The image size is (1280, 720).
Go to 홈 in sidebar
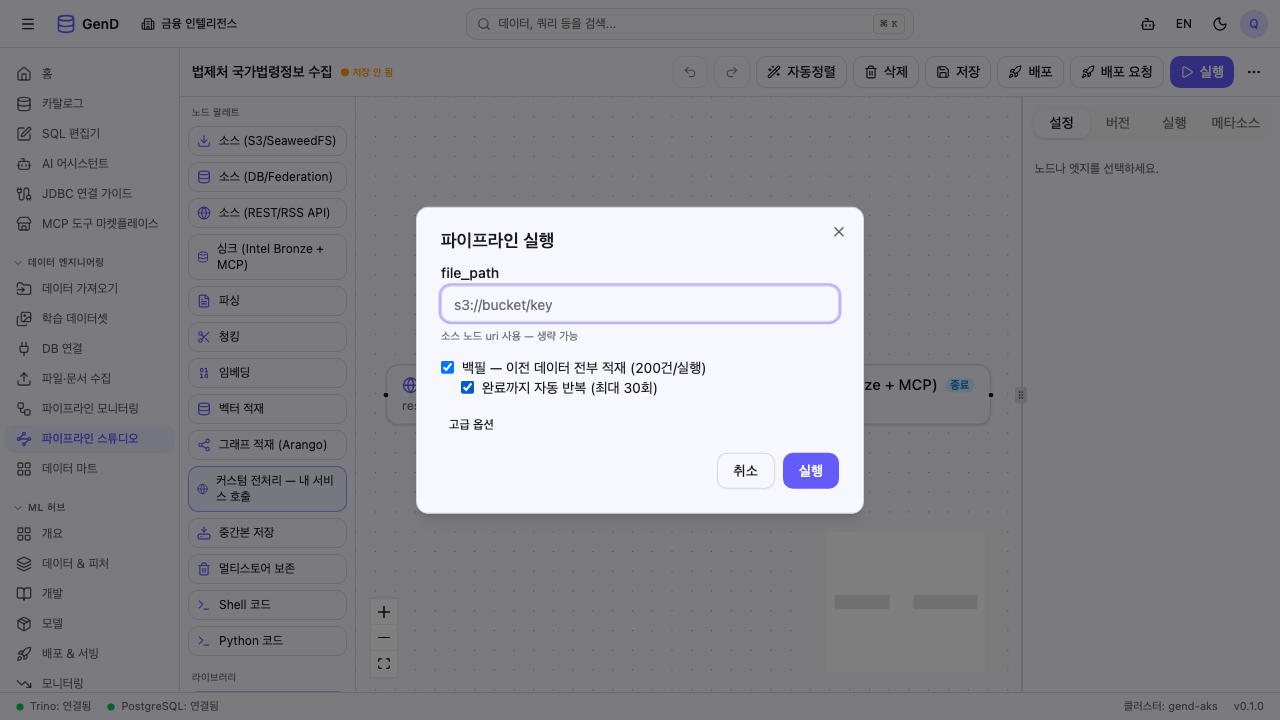click(90, 73)
